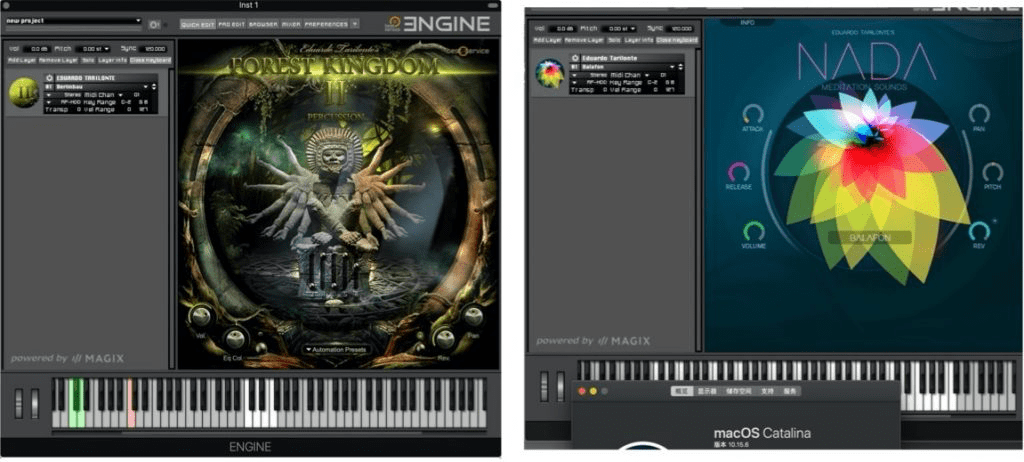The width and height of the screenshot is (1024, 462).
Task: Step the Berimbau preset with the up-down arrows
Action: point(154,86)
